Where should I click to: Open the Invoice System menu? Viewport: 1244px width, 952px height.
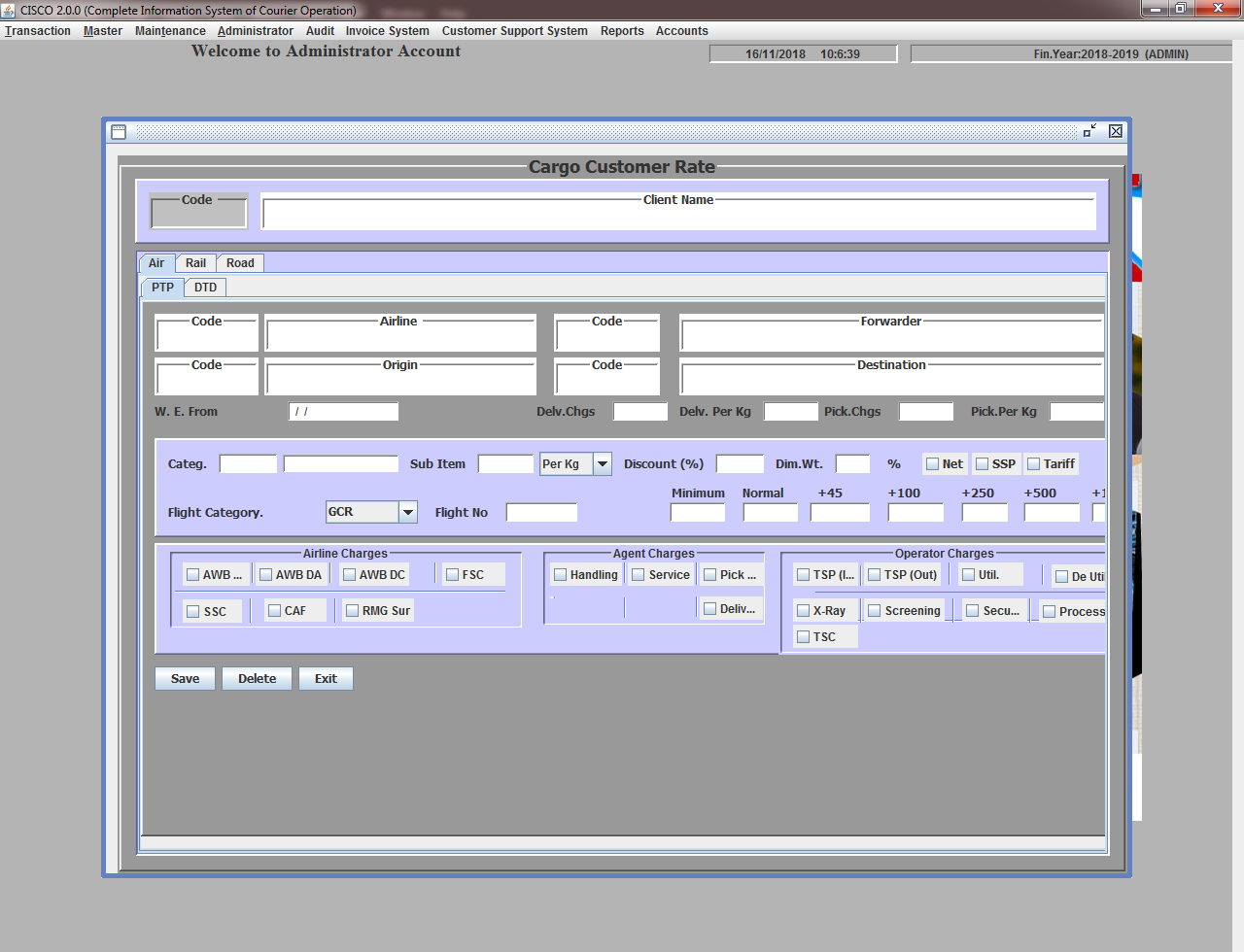[387, 31]
